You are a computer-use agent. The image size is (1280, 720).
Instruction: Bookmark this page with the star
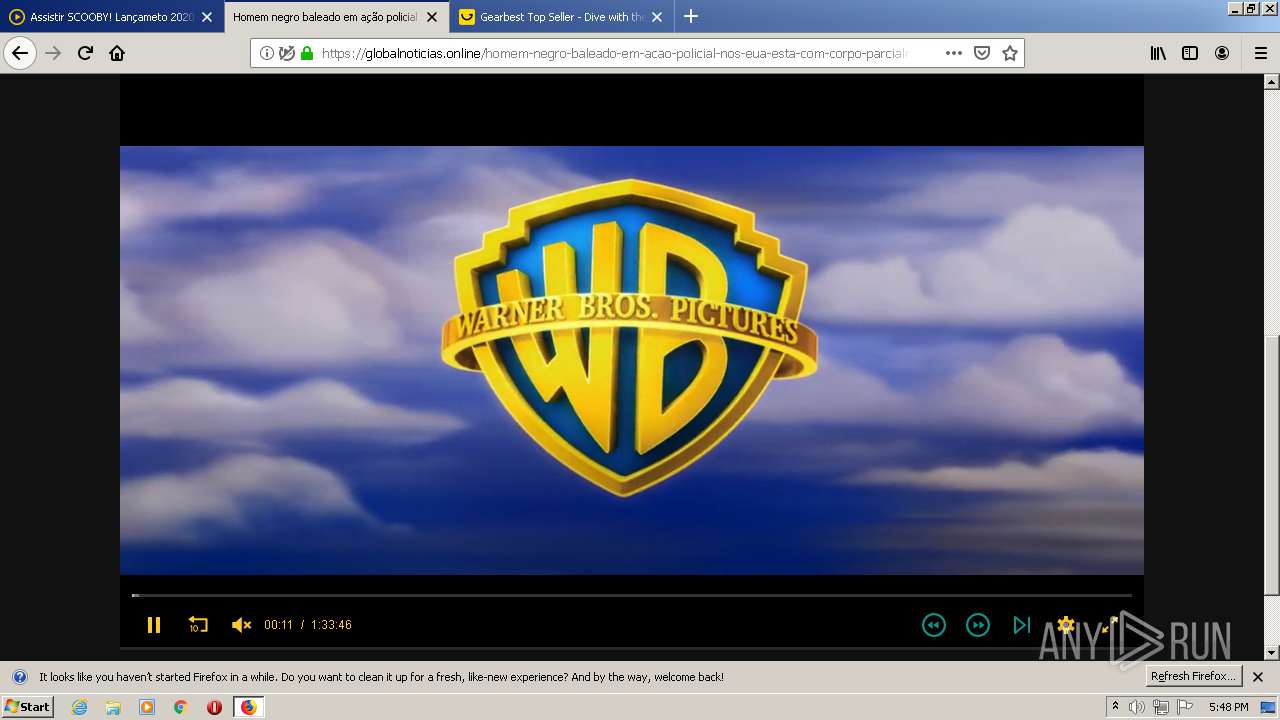1010,53
